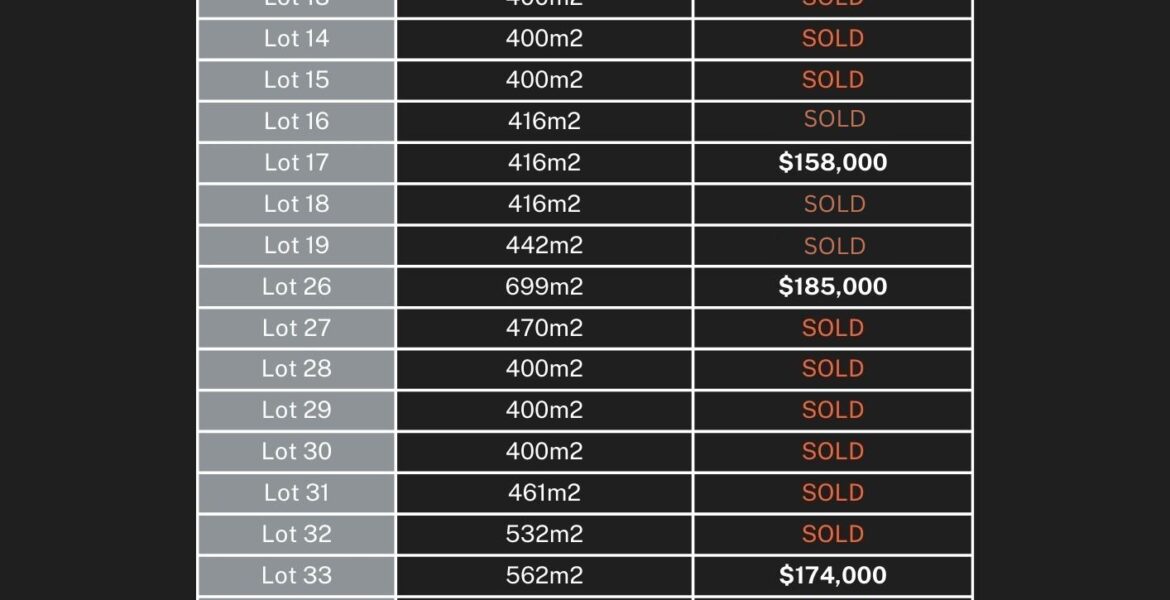Select the Lot 28 label cell
Image resolution: width=1170 pixels, height=600 pixels.
[296, 369]
